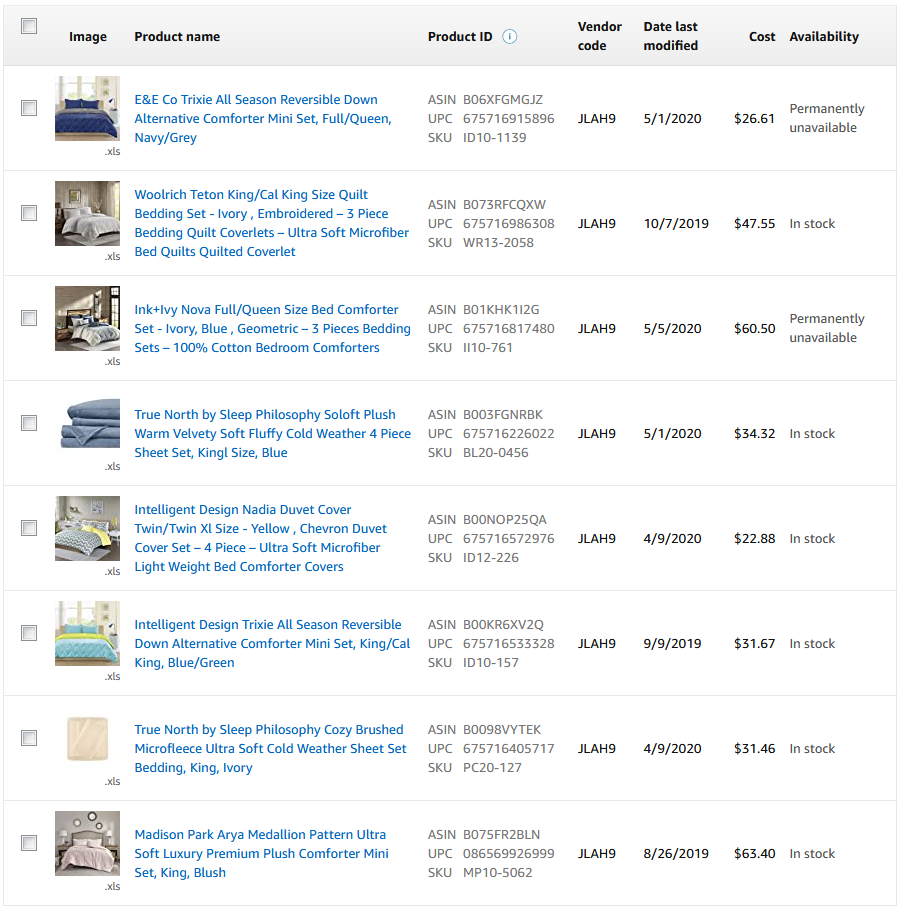Screen dimensions: 898x909
Task: Click the Product ID info icon
Action: click(x=509, y=37)
